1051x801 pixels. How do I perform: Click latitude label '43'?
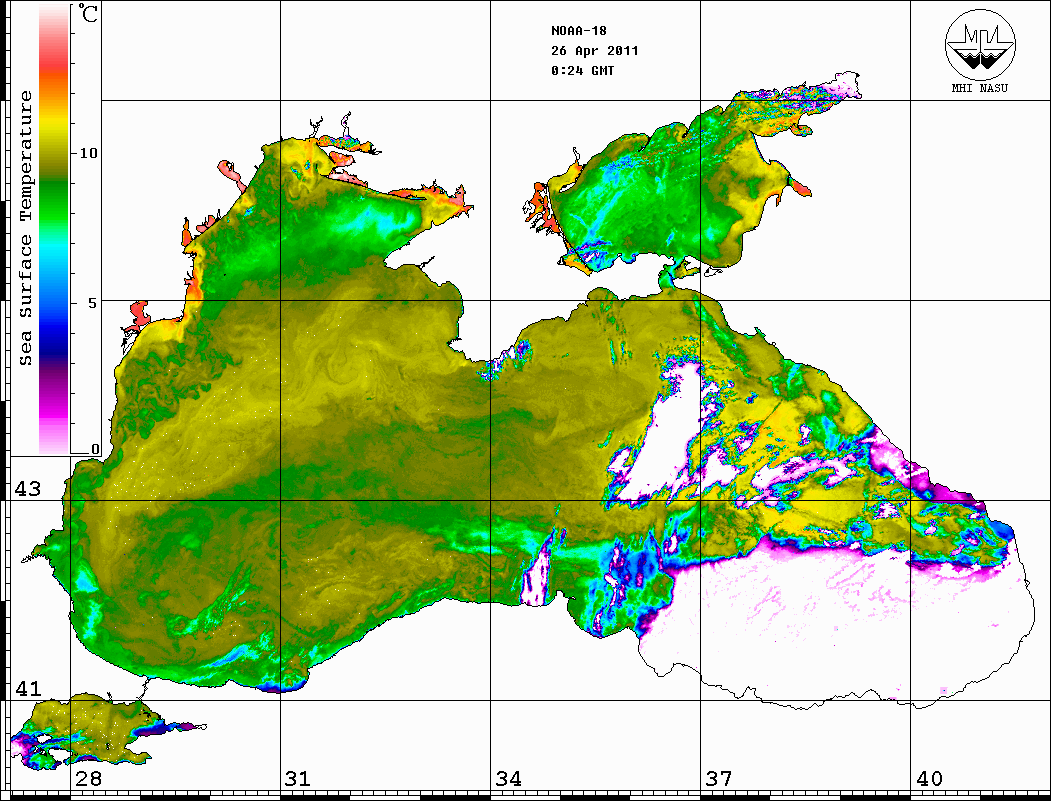[28, 489]
